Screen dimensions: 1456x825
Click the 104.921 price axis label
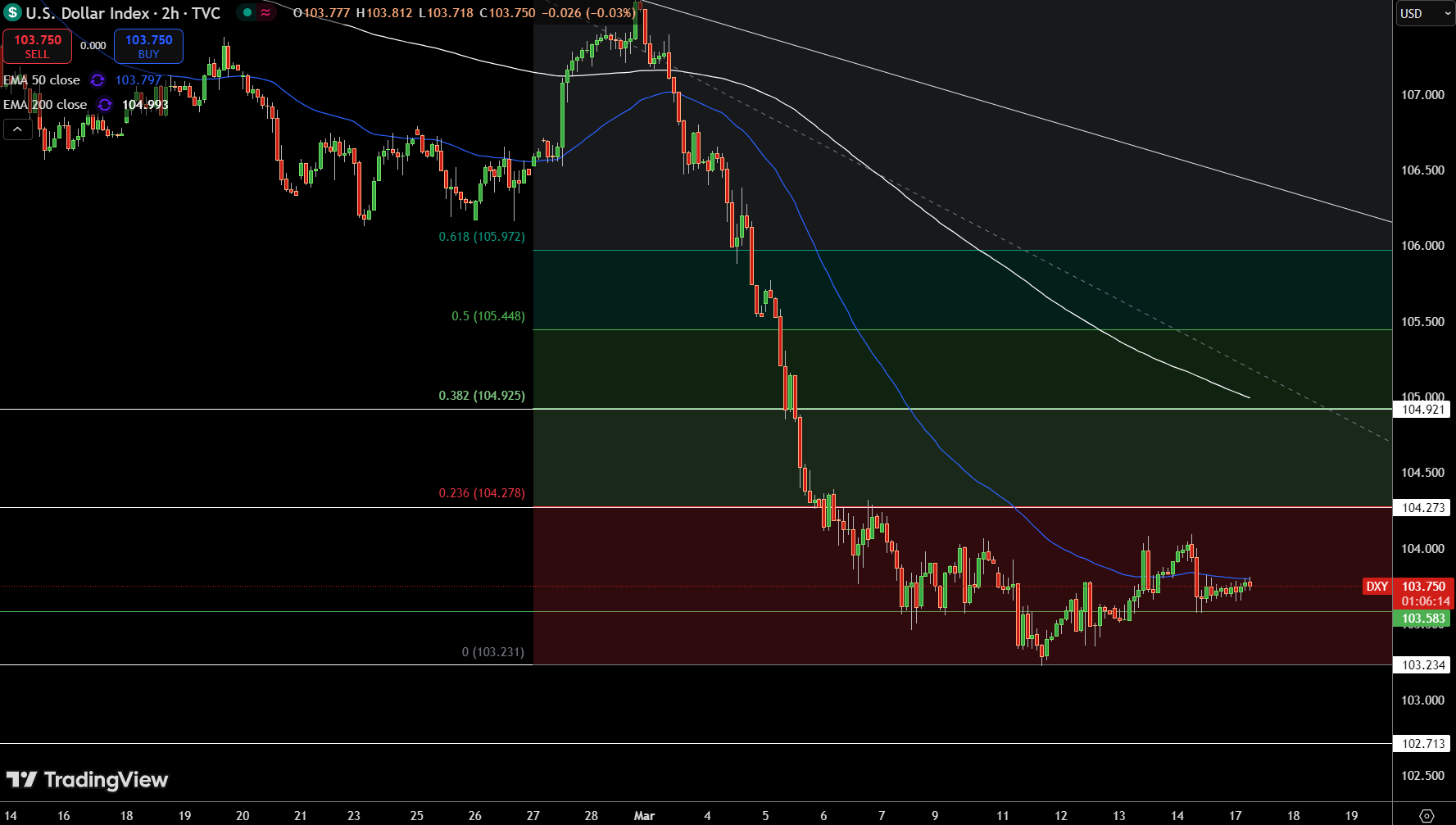(x=1422, y=410)
